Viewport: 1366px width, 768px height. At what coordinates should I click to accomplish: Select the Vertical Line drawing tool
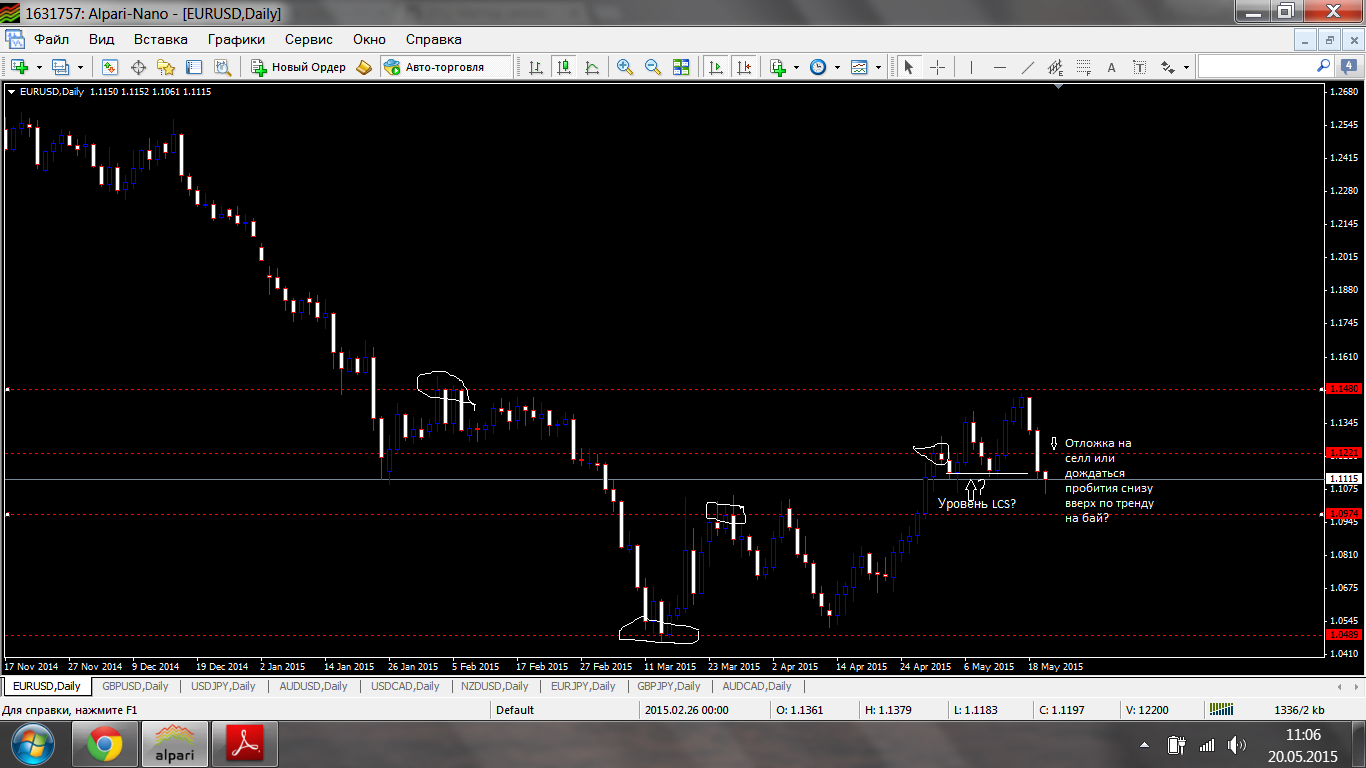970,67
